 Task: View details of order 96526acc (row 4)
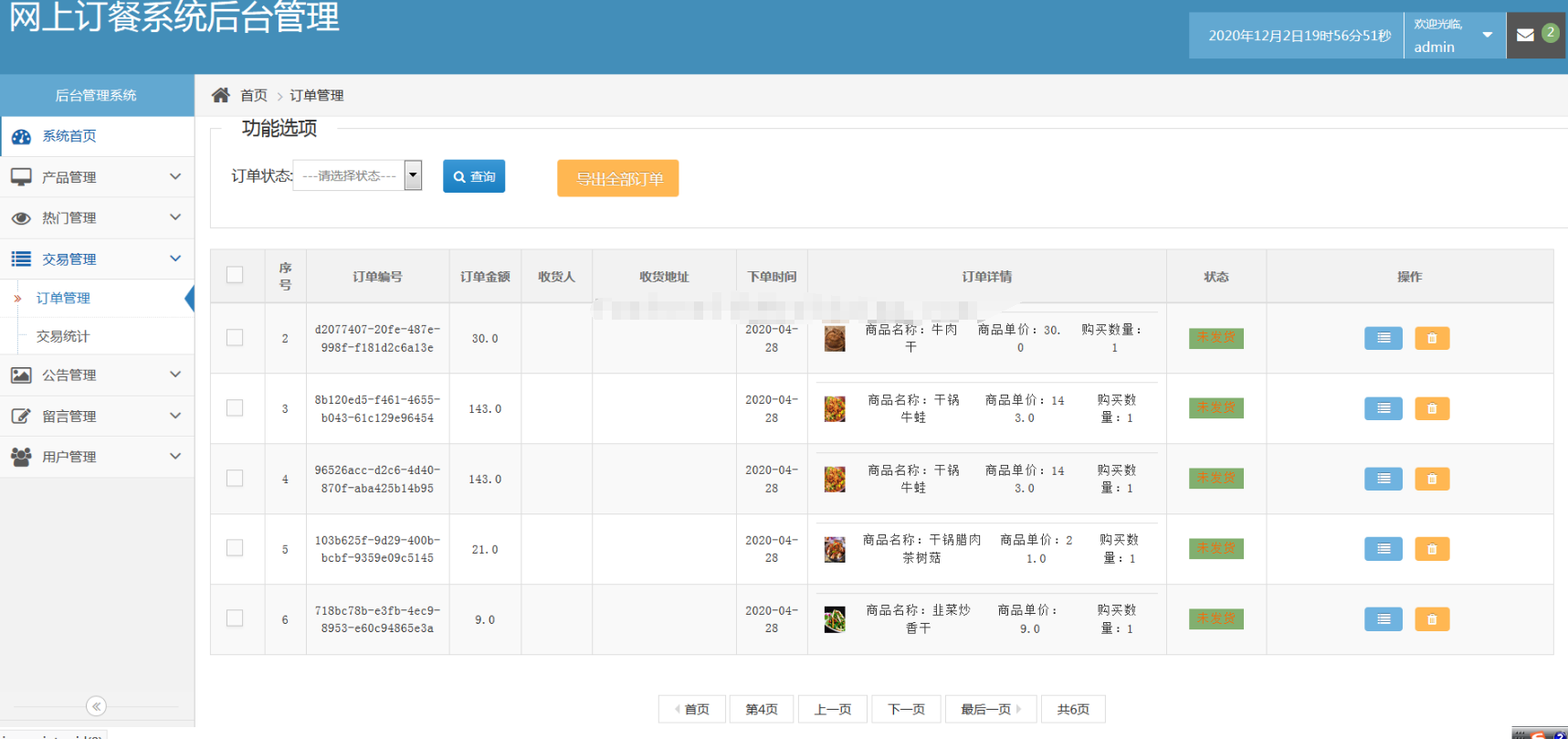(x=1383, y=479)
